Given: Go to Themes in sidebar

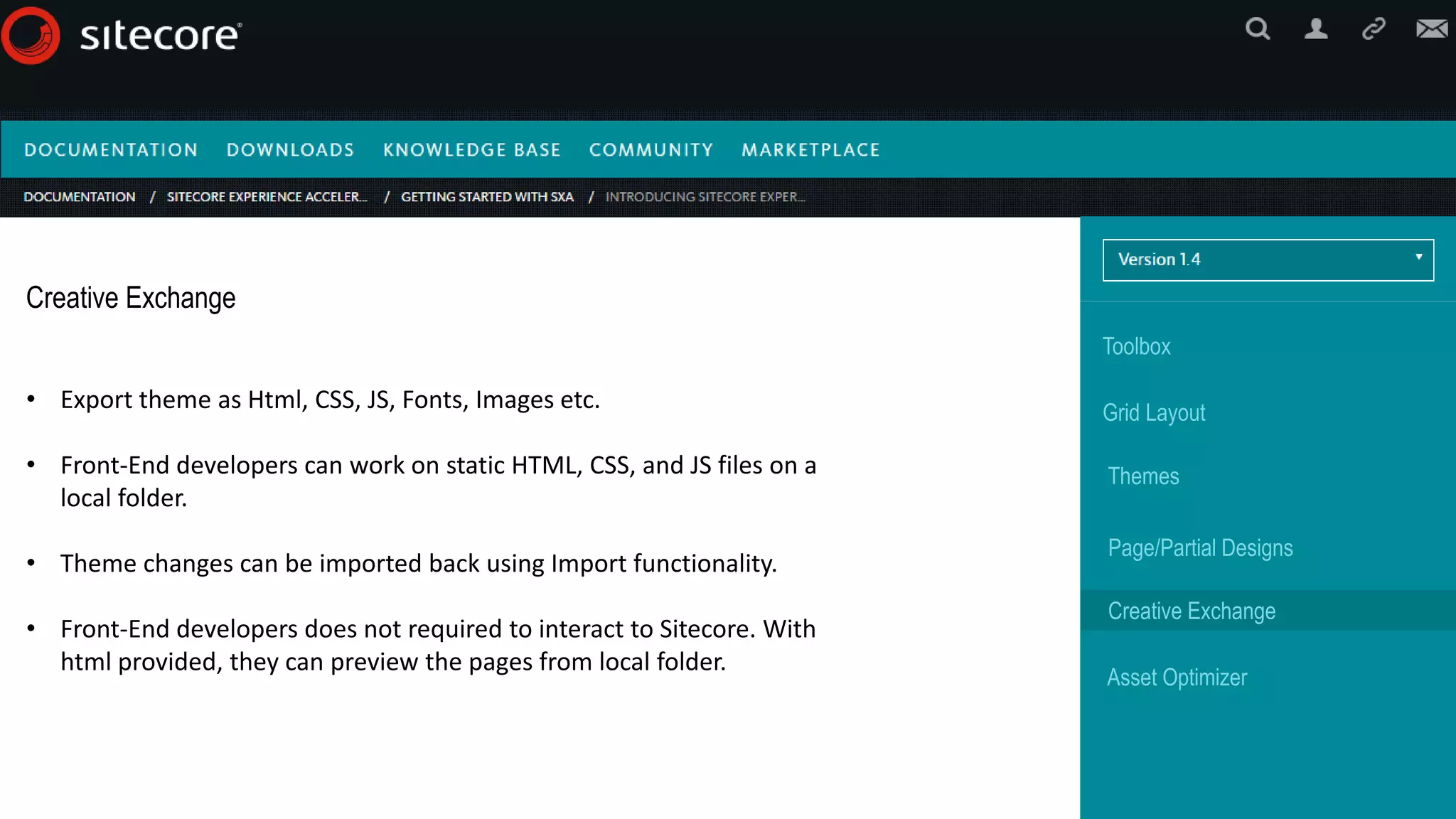Looking at the screenshot, I should coord(1143,476).
